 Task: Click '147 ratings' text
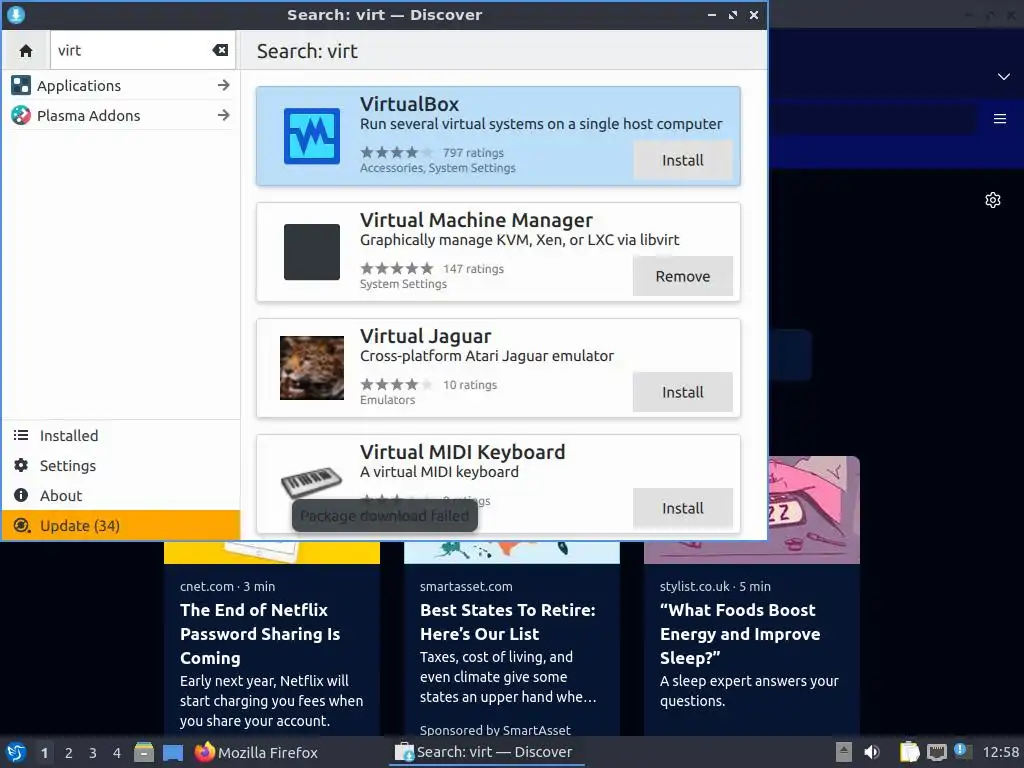(473, 269)
